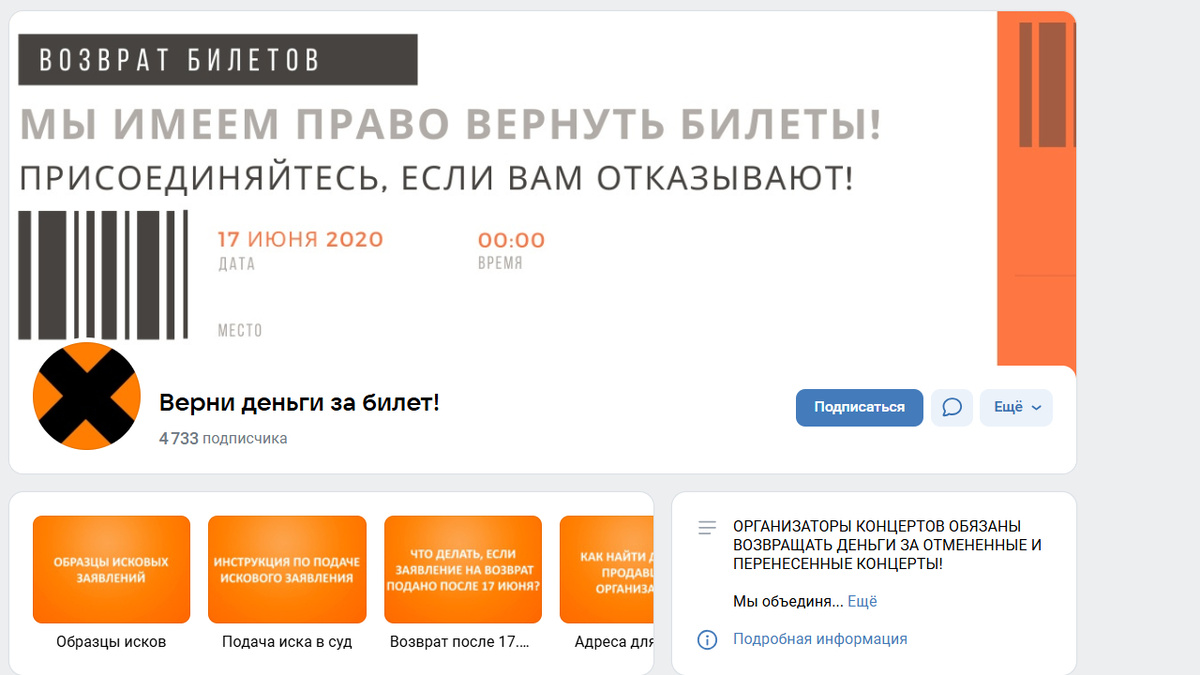The width and height of the screenshot is (1200, 675).
Task: Click the «Подписаться» button
Action: tap(859, 407)
